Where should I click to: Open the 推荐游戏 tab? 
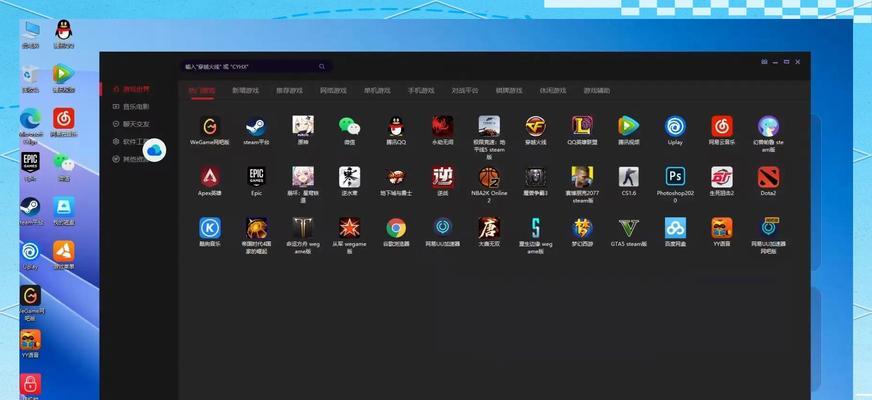click(289, 90)
